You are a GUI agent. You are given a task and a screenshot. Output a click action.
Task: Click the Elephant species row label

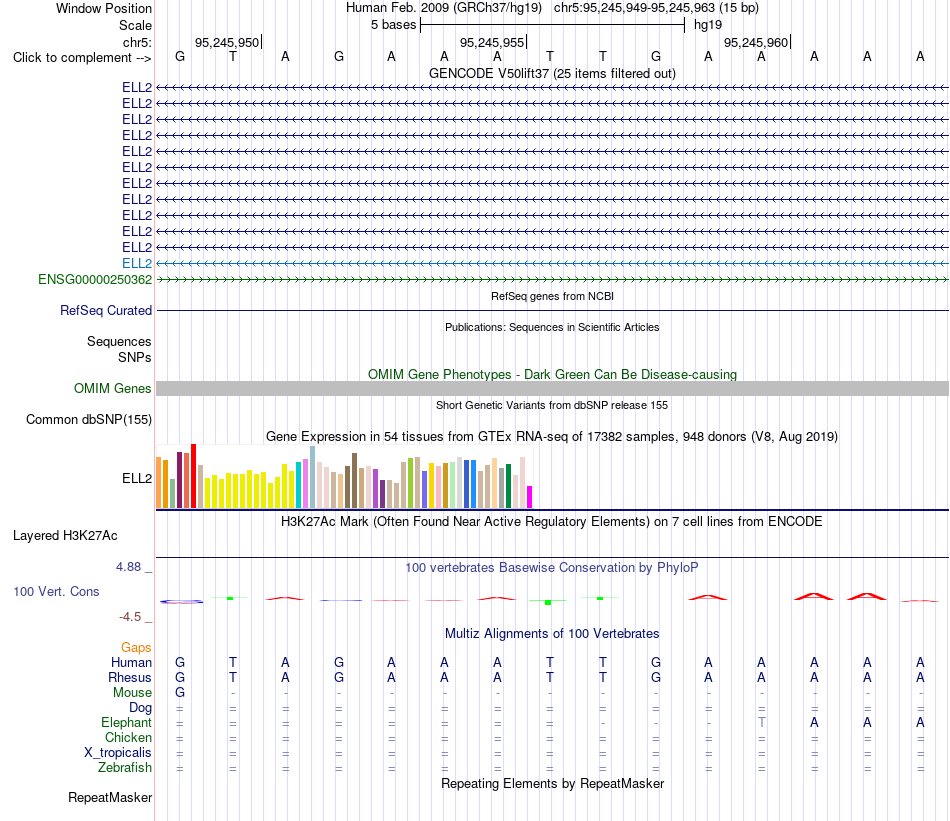click(x=126, y=723)
